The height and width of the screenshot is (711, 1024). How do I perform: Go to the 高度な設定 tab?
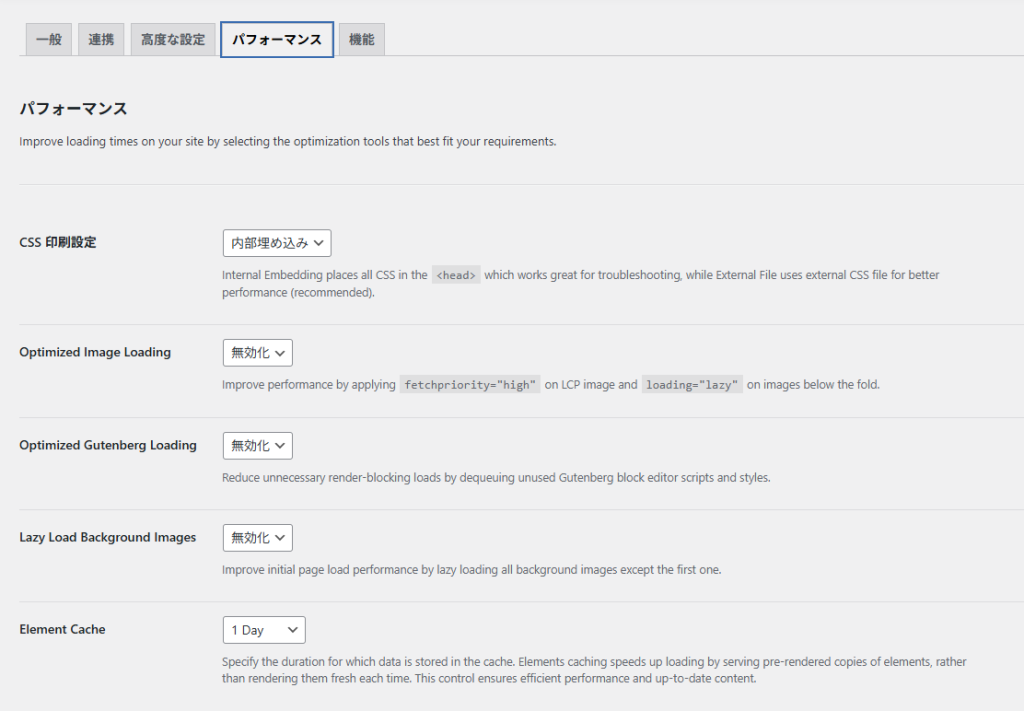(173, 40)
